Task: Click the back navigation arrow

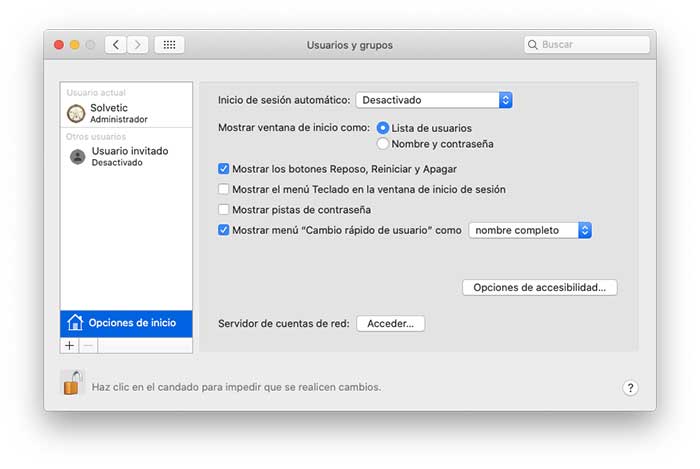Action: [x=116, y=45]
